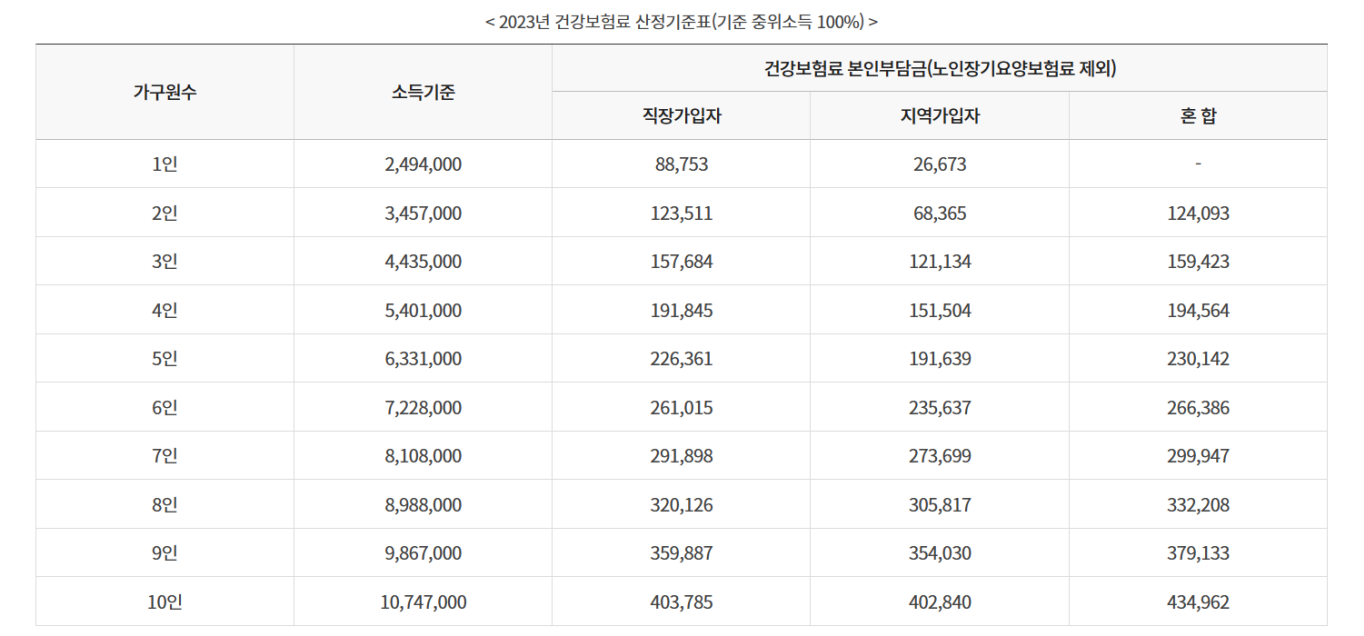This screenshot has height=636, width=1364.
Task: Click regional premium 305,817
Action: coord(940,504)
